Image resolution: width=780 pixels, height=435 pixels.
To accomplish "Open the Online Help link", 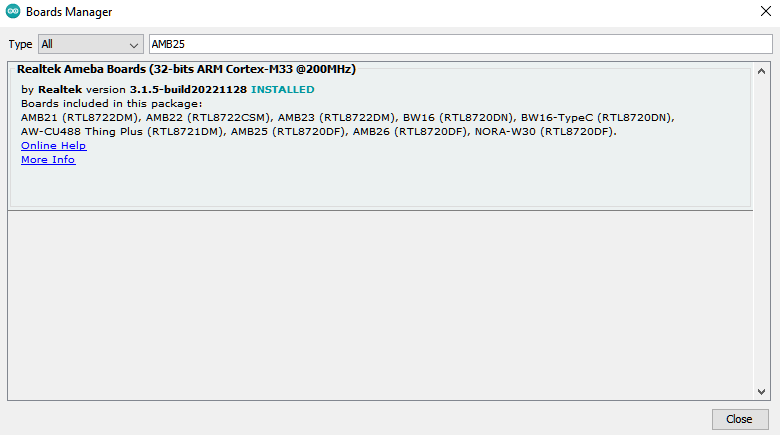I will click(54, 146).
